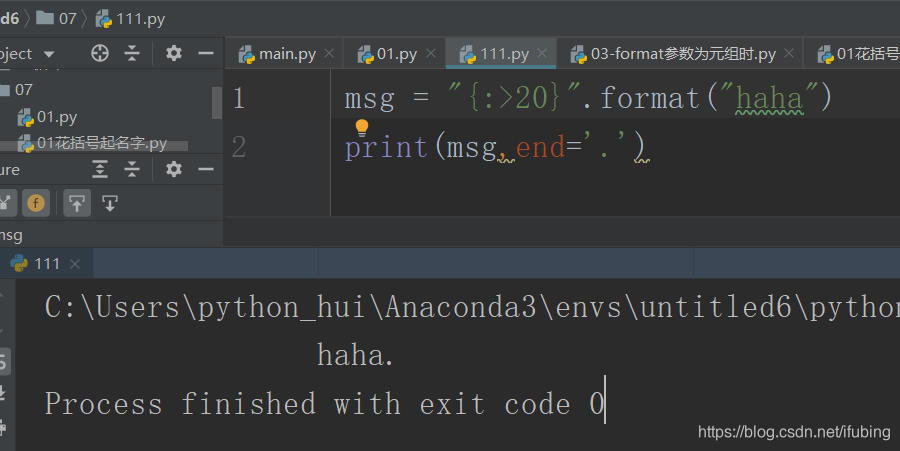This screenshot has height=451, width=900.
Task: Collapse all in the Project panel toolbar
Action: pyautogui.click(x=132, y=53)
